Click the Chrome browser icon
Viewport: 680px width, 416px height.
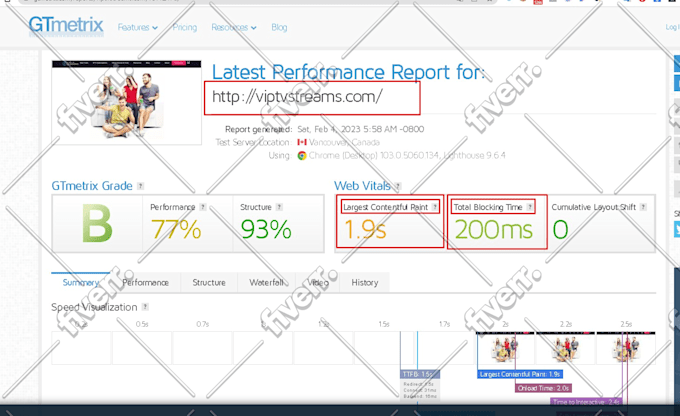coord(302,155)
